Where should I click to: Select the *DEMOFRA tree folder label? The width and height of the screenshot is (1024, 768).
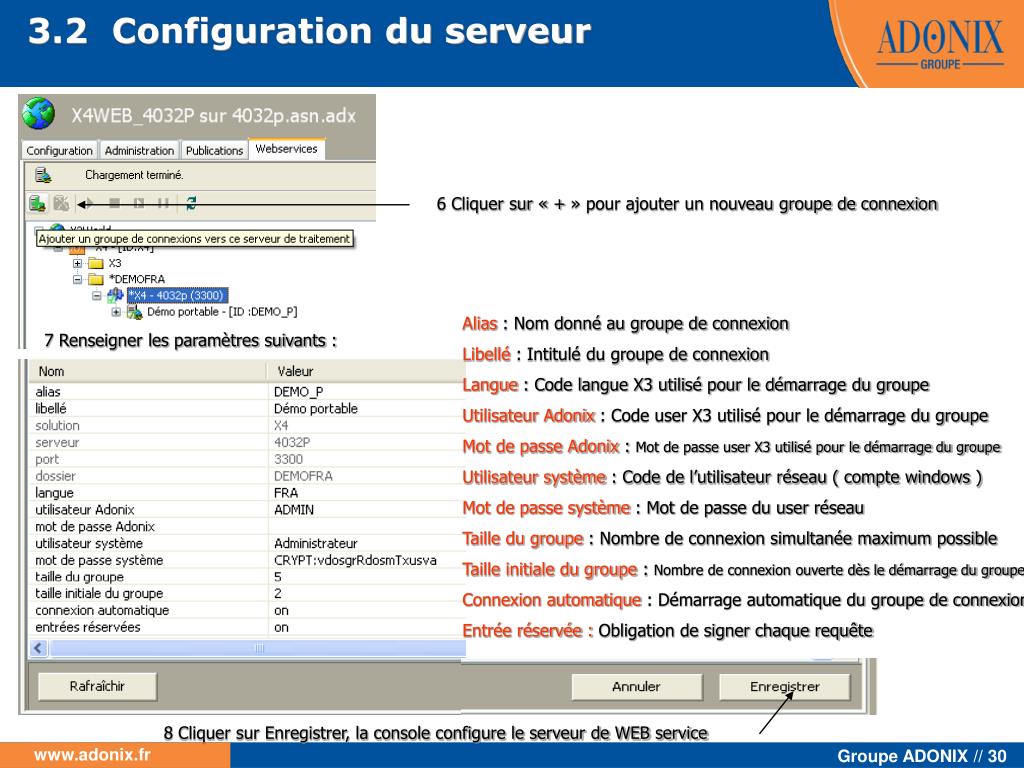tap(137, 280)
